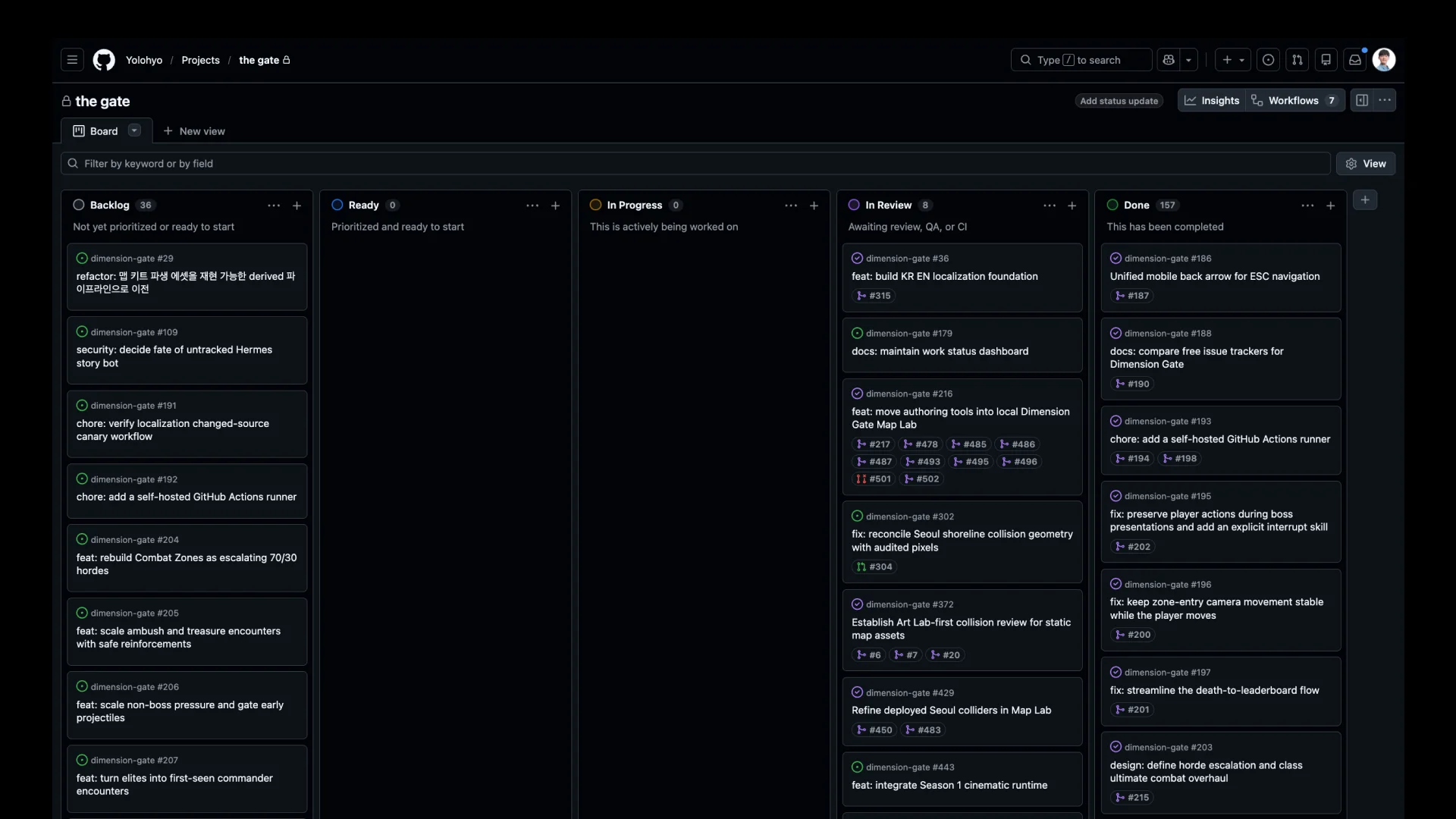Open the notifications inbox icon
1456x819 pixels.
pyautogui.click(x=1355, y=60)
